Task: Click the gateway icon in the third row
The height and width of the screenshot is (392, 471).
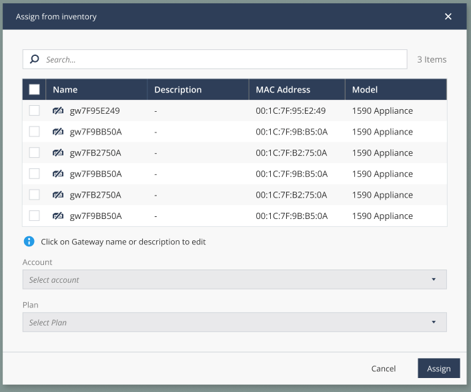Action: (x=58, y=153)
